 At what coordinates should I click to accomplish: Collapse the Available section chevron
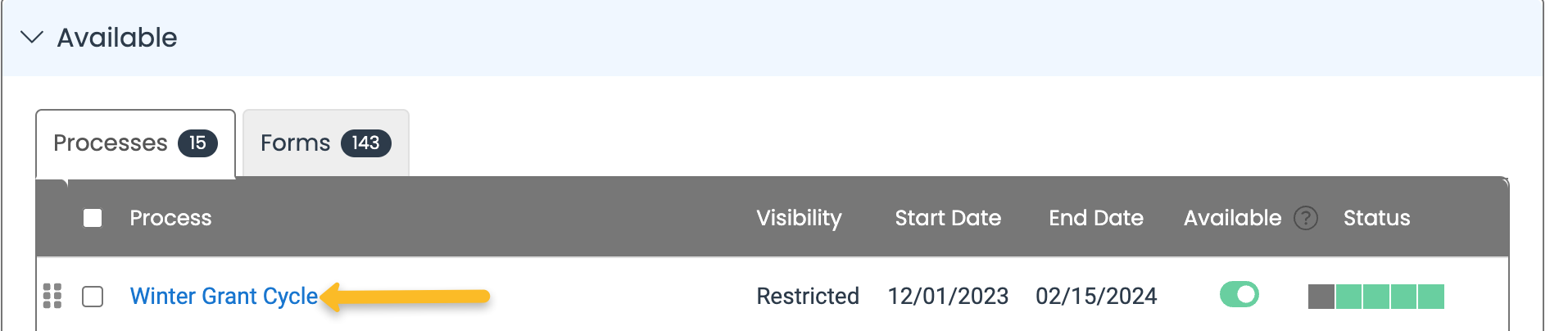coord(31,38)
